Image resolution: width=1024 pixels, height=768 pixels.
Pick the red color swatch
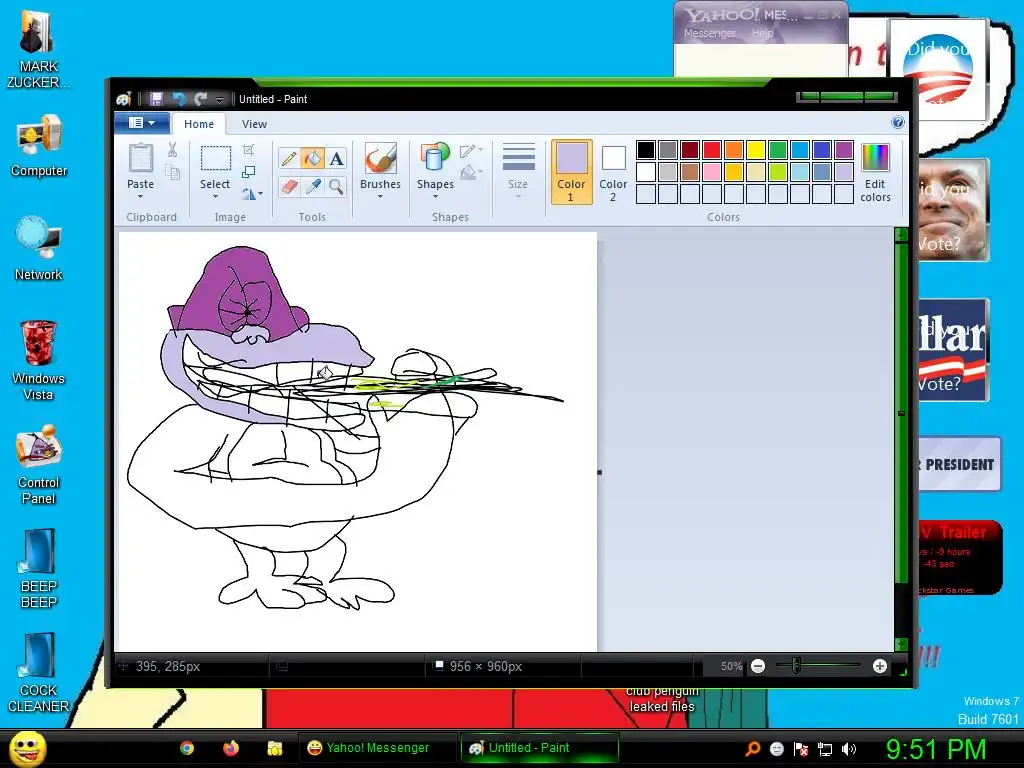coord(712,150)
